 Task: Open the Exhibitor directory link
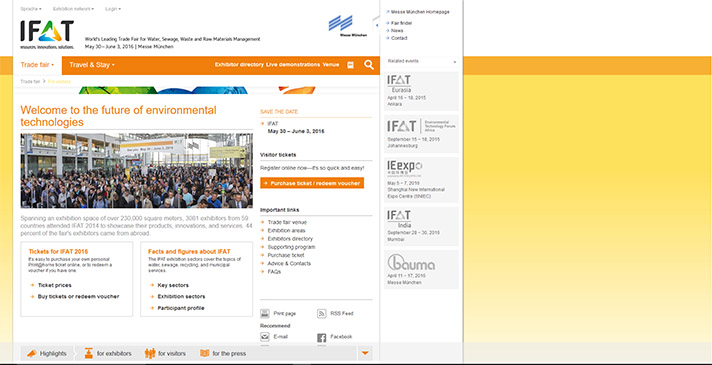[x=239, y=64]
